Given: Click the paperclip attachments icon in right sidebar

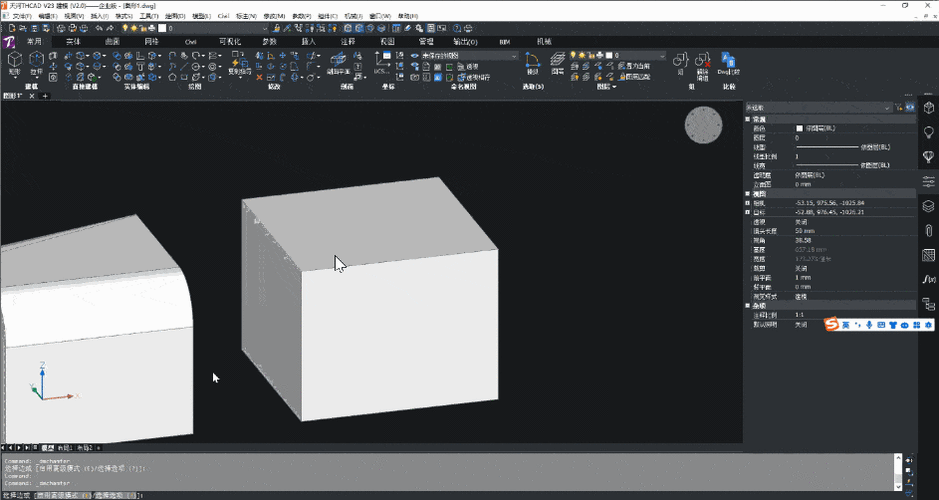Looking at the screenshot, I should tap(928, 231).
